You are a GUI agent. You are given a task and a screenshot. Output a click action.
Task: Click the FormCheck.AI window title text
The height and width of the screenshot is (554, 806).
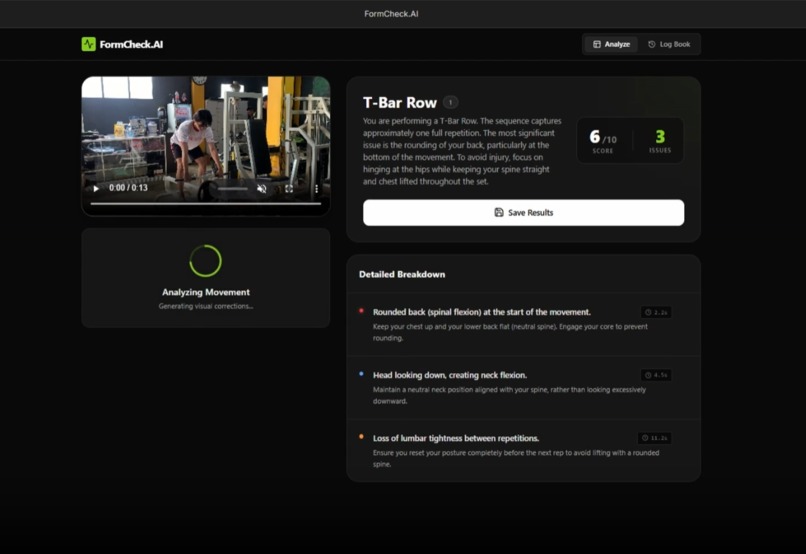pyautogui.click(x=391, y=14)
